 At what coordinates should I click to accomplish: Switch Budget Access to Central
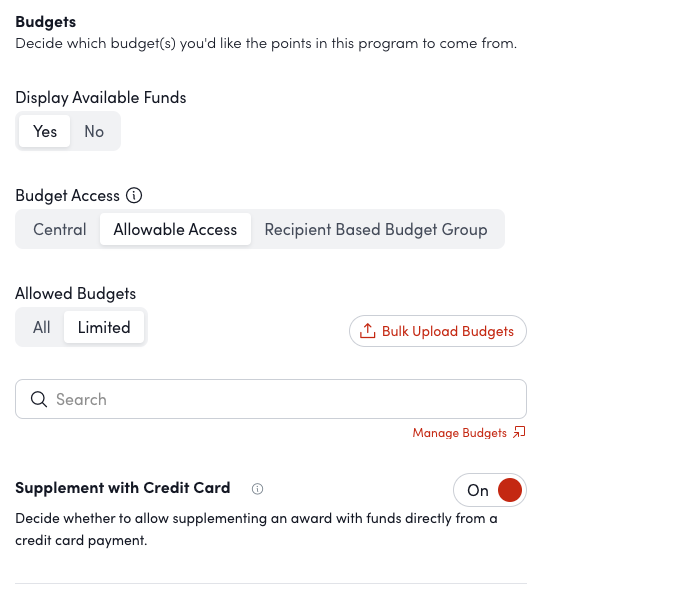point(60,229)
